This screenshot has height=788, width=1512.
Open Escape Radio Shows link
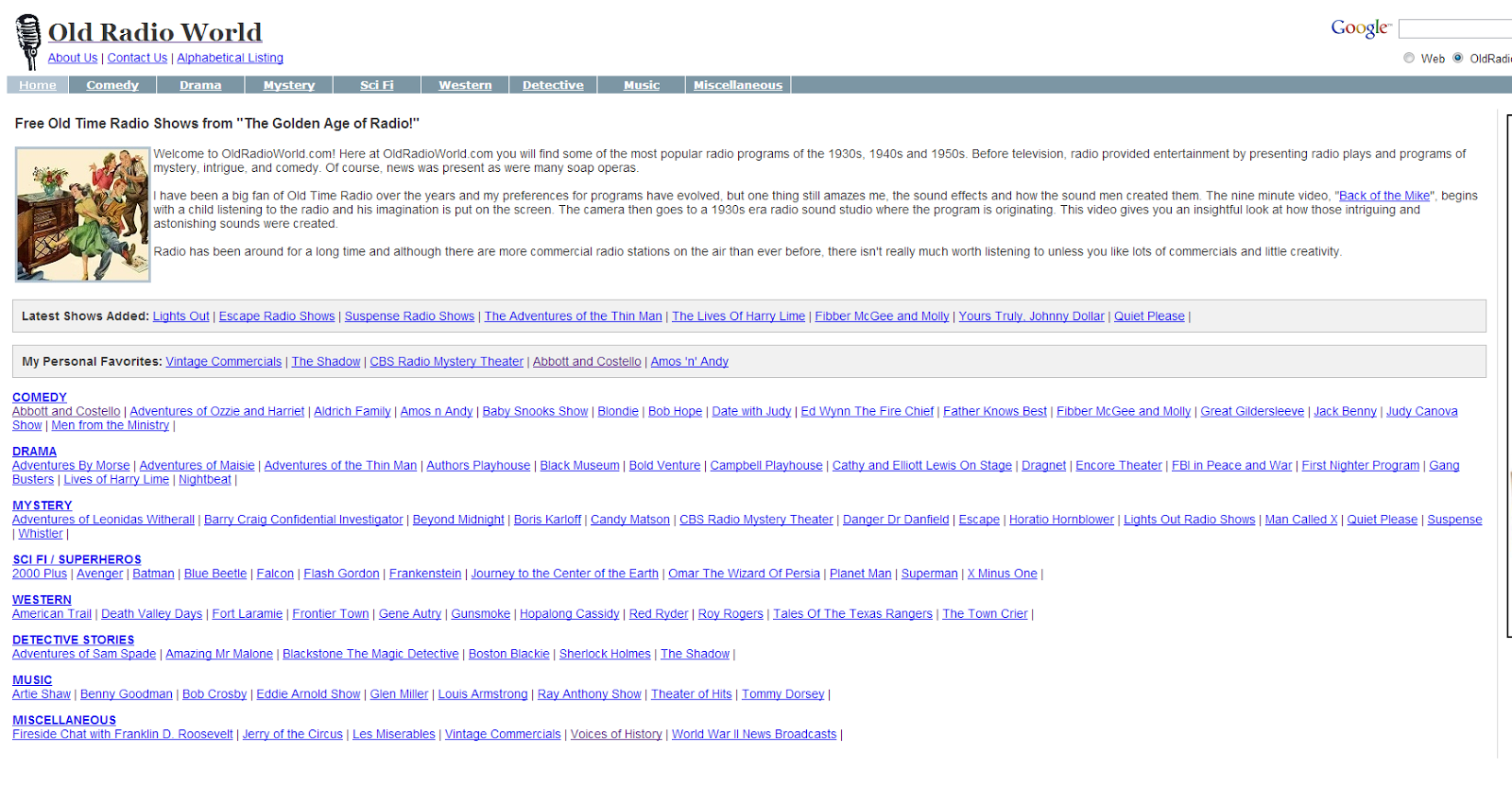[277, 317]
